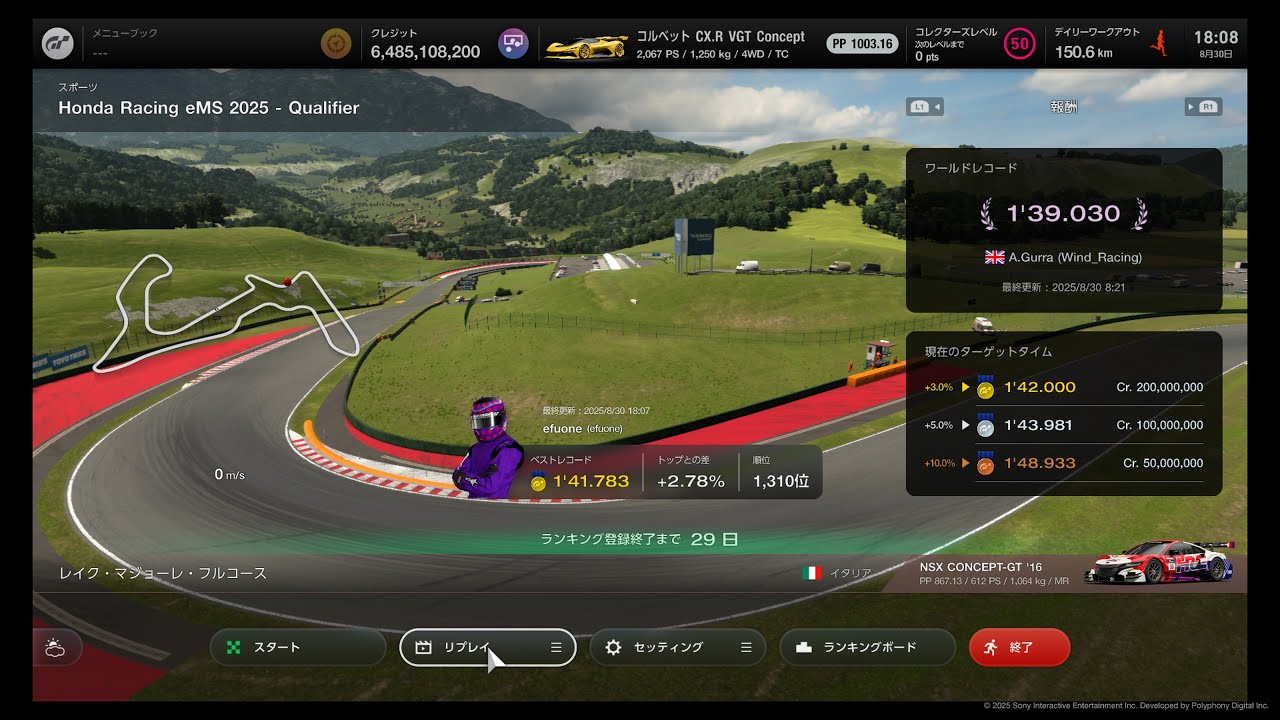Click the Cr. 50,000,000 reward amount

point(1163,463)
